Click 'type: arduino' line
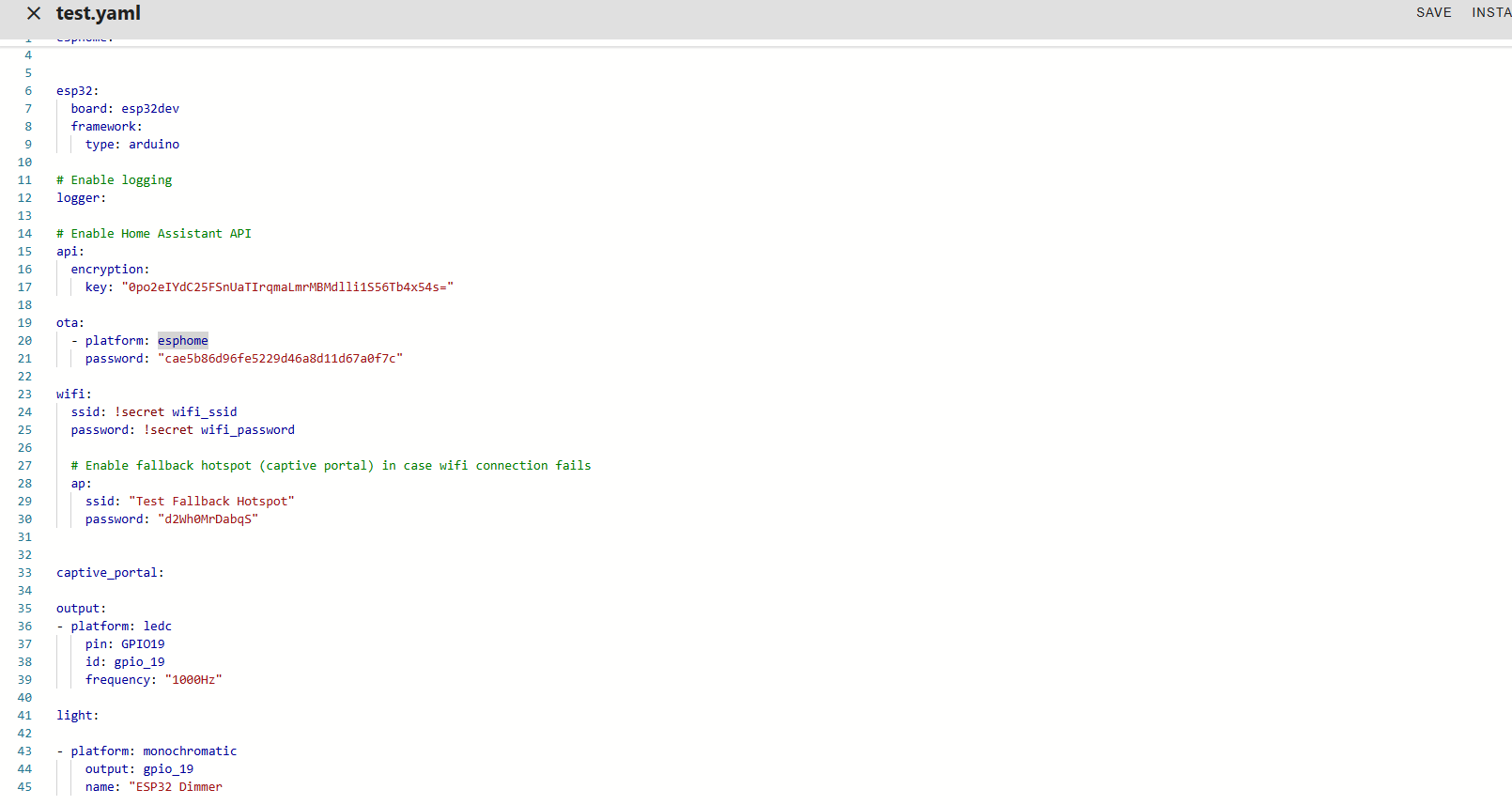This screenshot has width=1512, height=805. tap(132, 145)
